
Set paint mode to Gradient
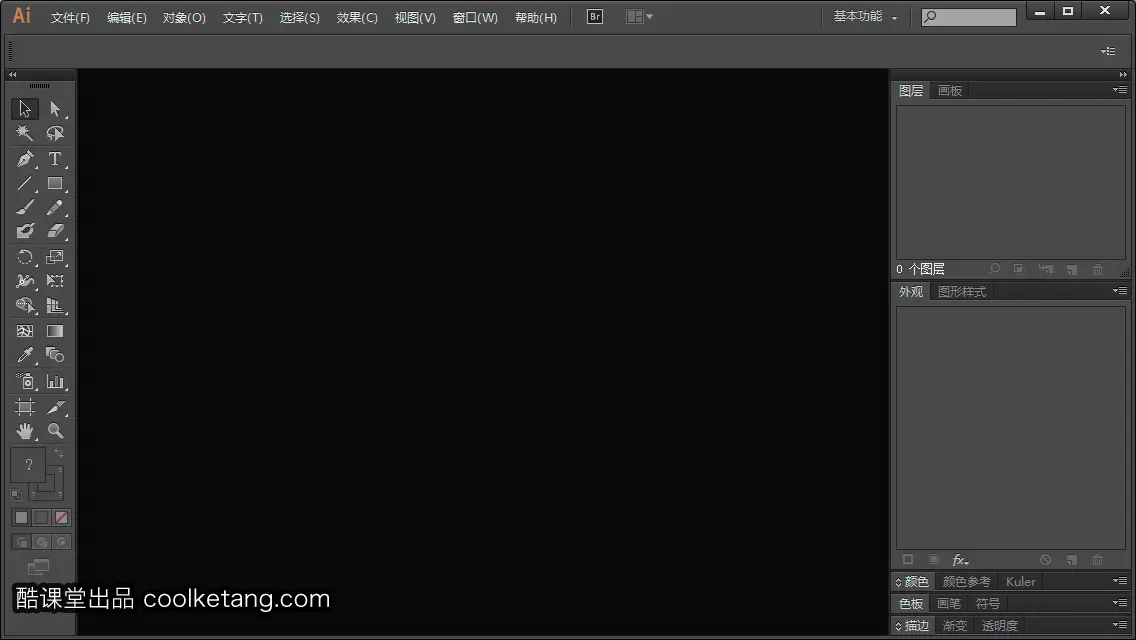(41, 518)
